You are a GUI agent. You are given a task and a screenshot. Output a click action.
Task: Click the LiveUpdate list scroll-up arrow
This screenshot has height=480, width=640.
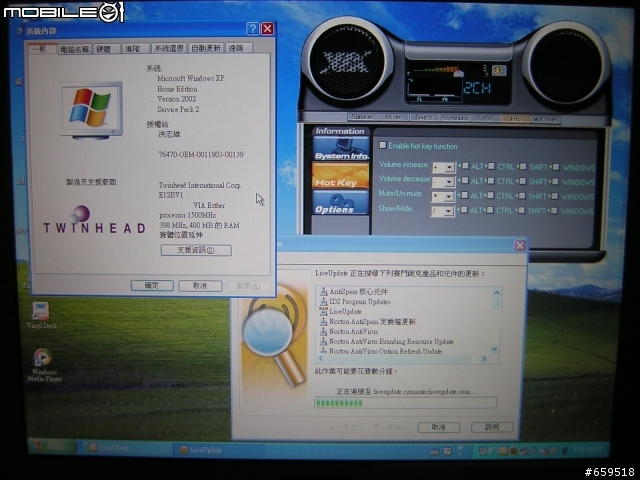pos(496,292)
